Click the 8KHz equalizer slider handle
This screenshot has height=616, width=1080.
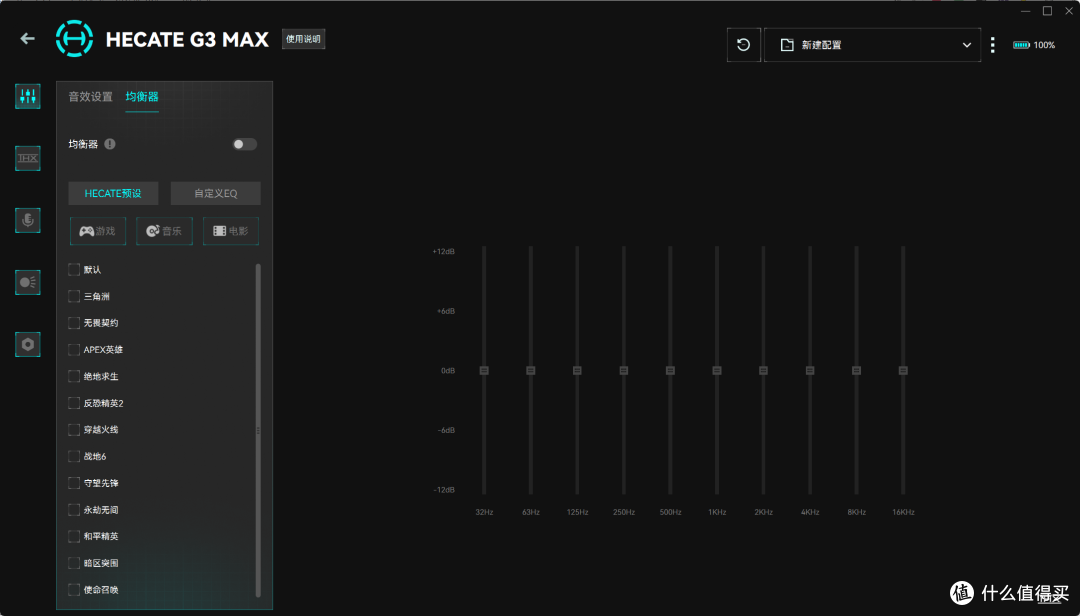[856, 371]
